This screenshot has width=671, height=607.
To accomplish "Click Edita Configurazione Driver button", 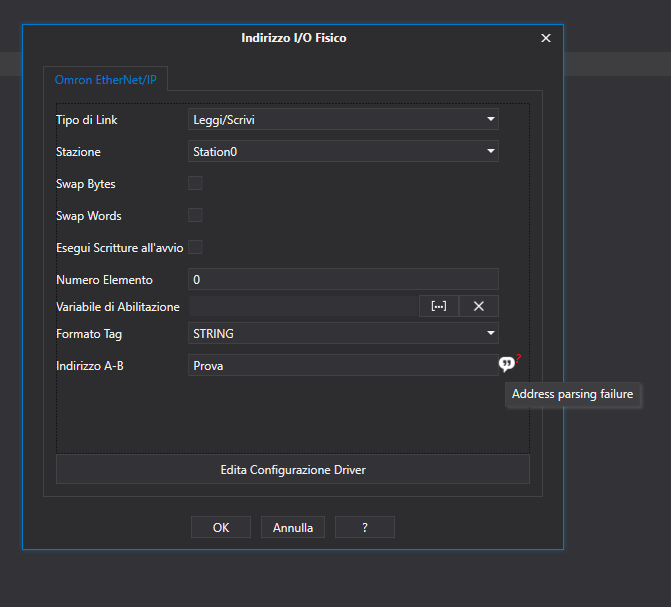I will [x=293, y=470].
